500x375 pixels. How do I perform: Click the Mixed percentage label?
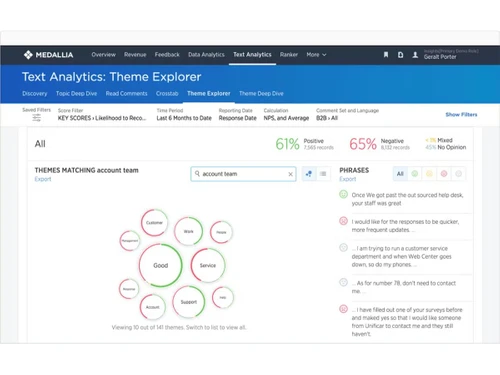pos(439,140)
